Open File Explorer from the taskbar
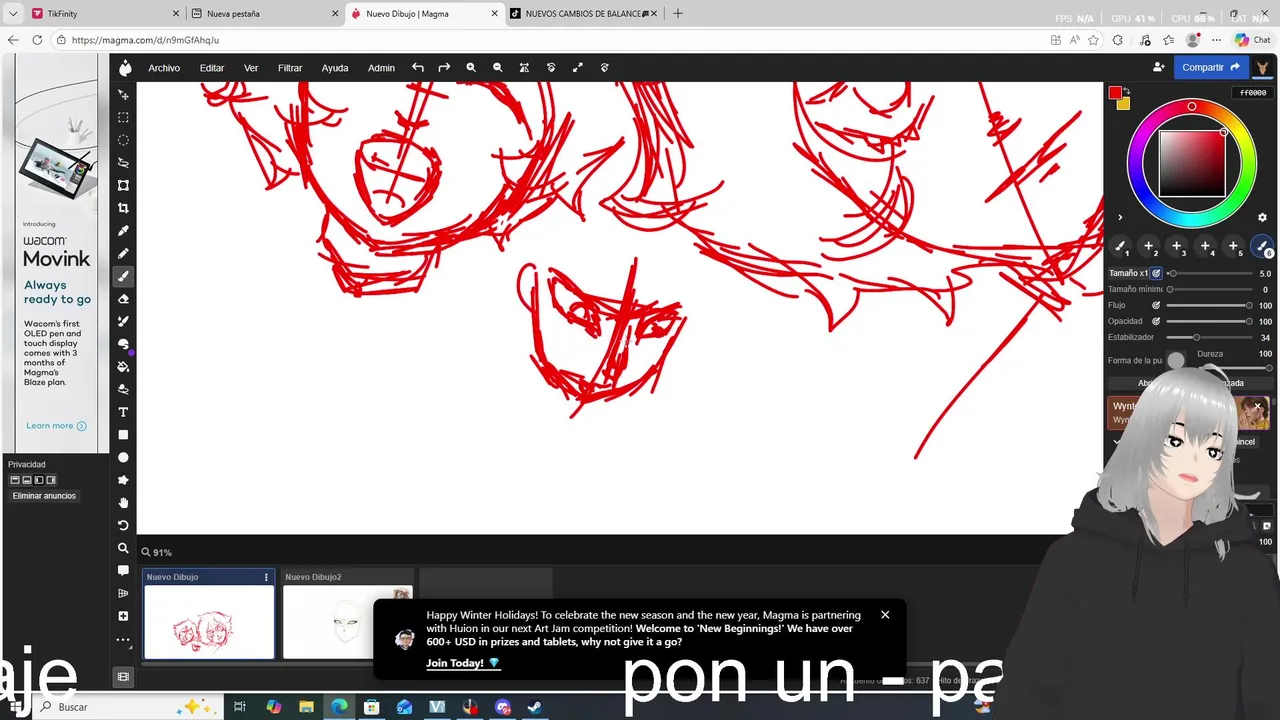 306,707
